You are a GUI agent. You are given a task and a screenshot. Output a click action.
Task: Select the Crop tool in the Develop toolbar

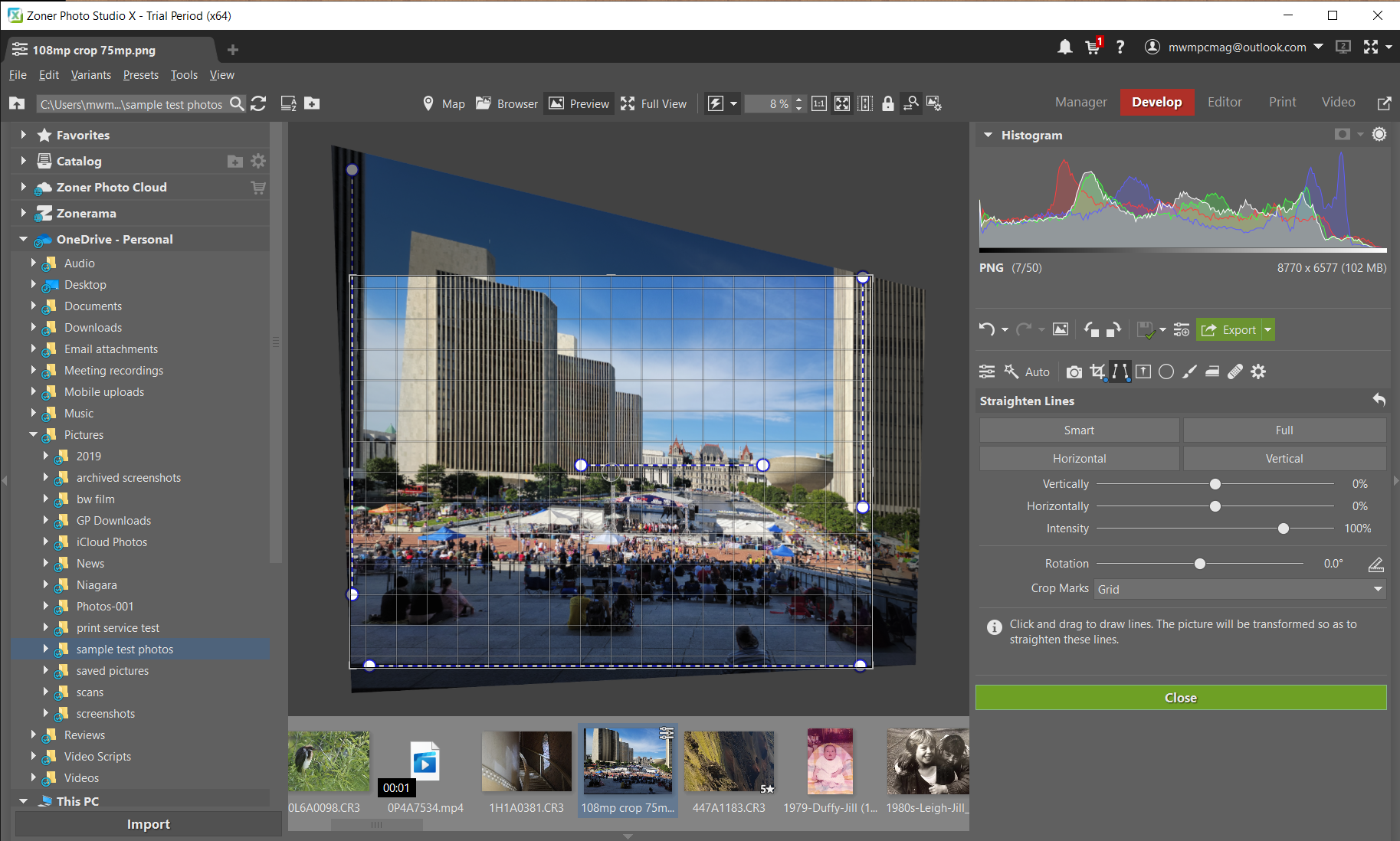pyautogui.click(x=1097, y=371)
